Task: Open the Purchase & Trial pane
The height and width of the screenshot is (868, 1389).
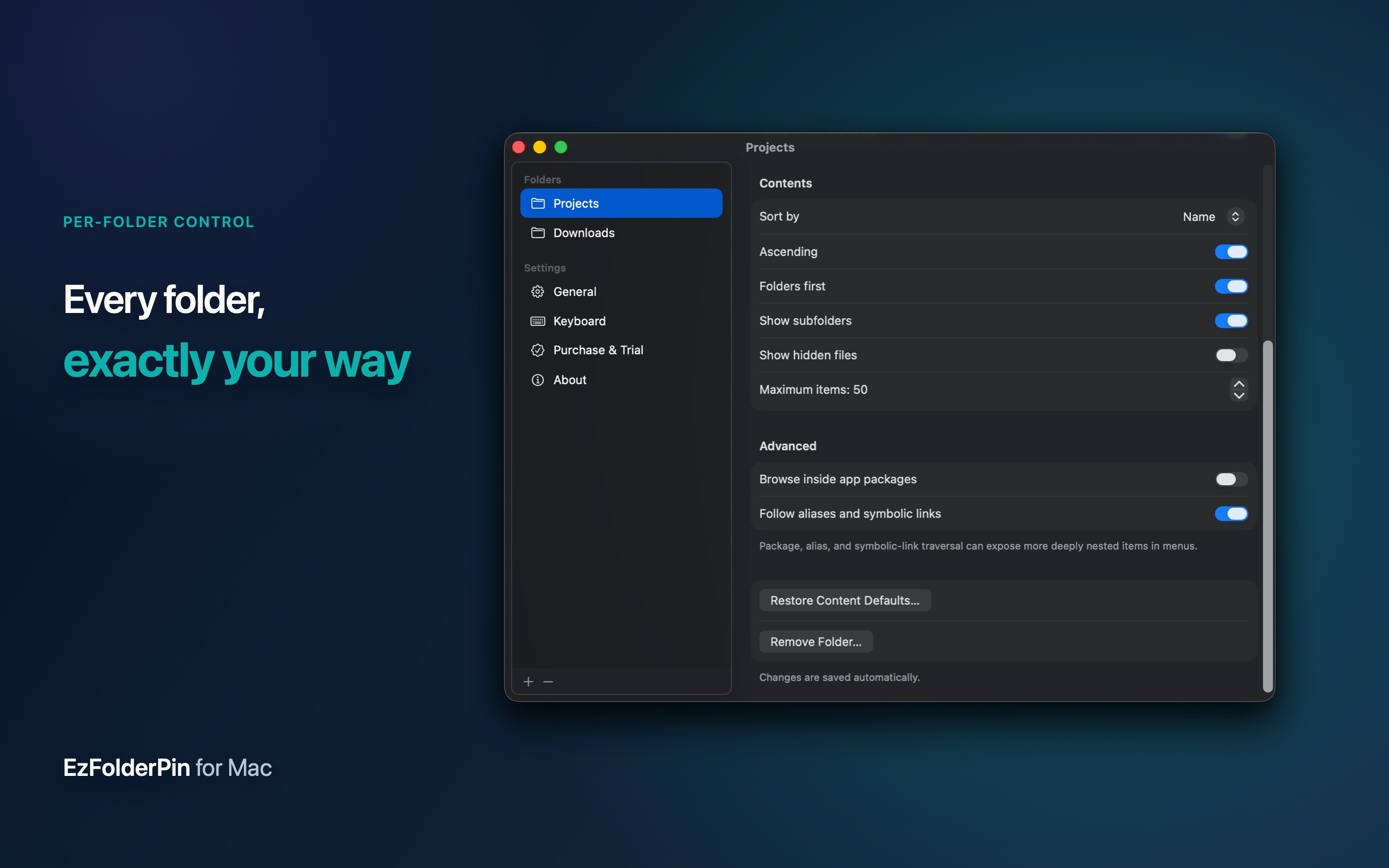Action: pyautogui.click(x=621, y=350)
